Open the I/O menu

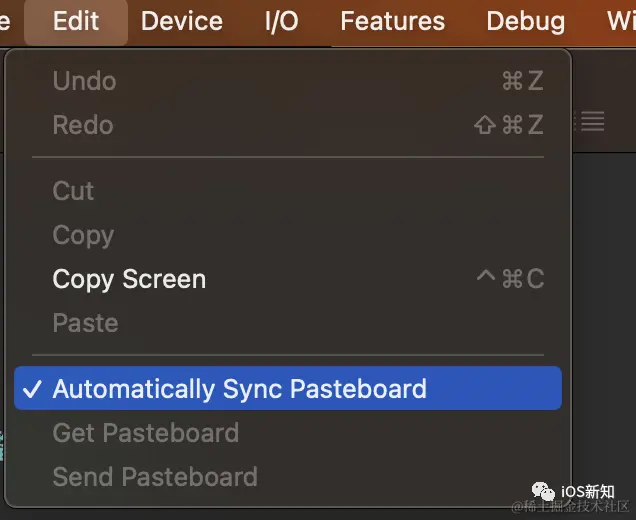pyautogui.click(x=281, y=21)
